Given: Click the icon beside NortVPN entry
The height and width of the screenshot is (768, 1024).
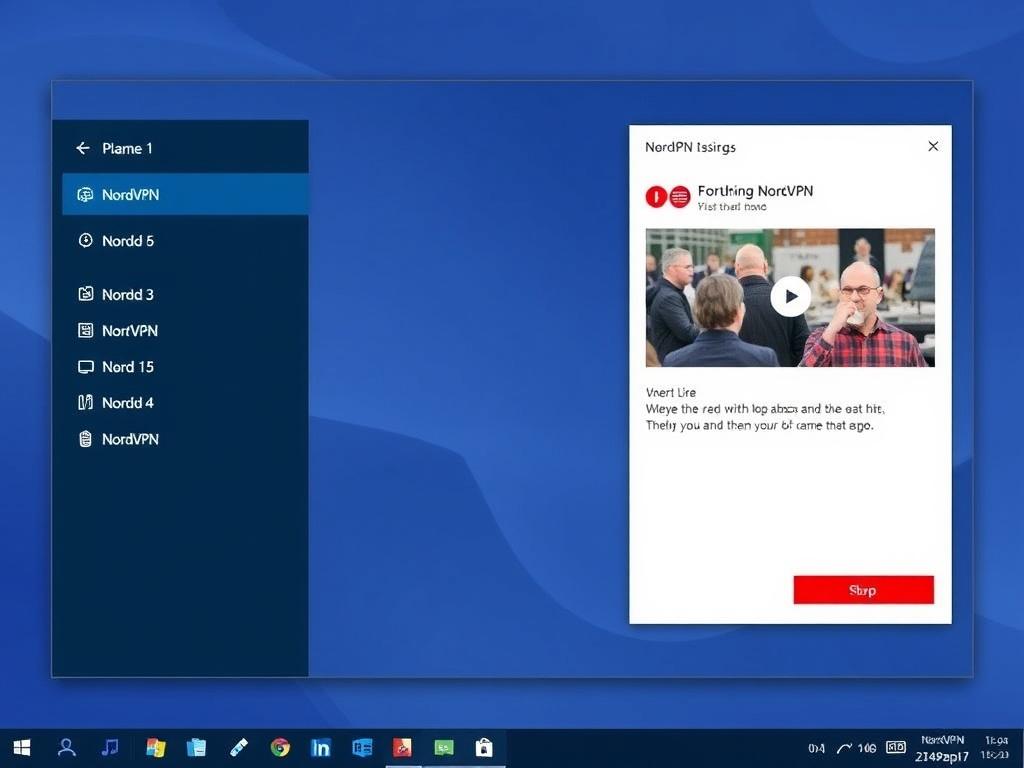Looking at the screenshot, I should 86,330.
